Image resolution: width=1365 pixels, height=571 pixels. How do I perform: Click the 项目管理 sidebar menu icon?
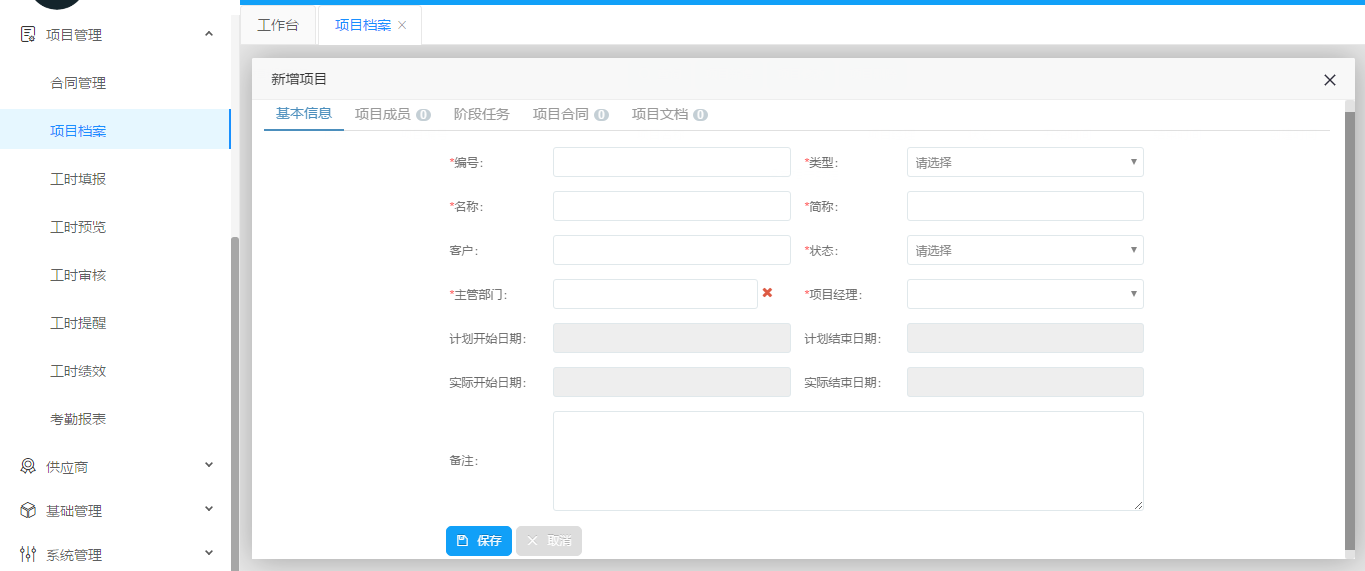tap(28, 35)
